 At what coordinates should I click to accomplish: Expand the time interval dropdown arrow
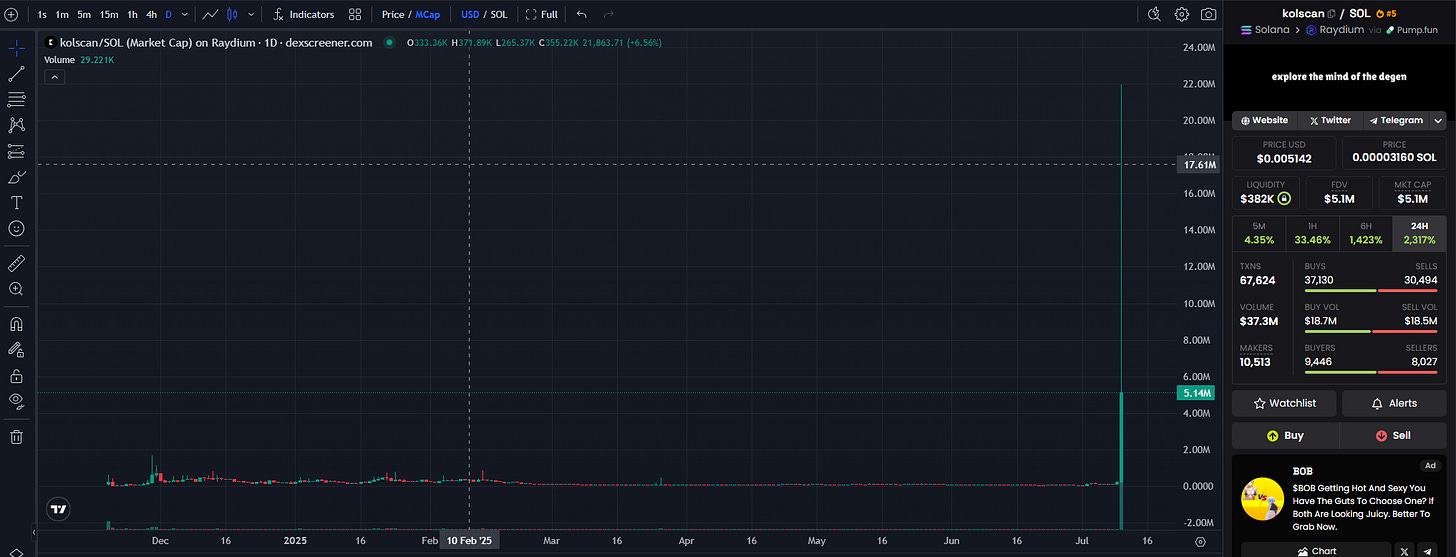tap(183, 15)
